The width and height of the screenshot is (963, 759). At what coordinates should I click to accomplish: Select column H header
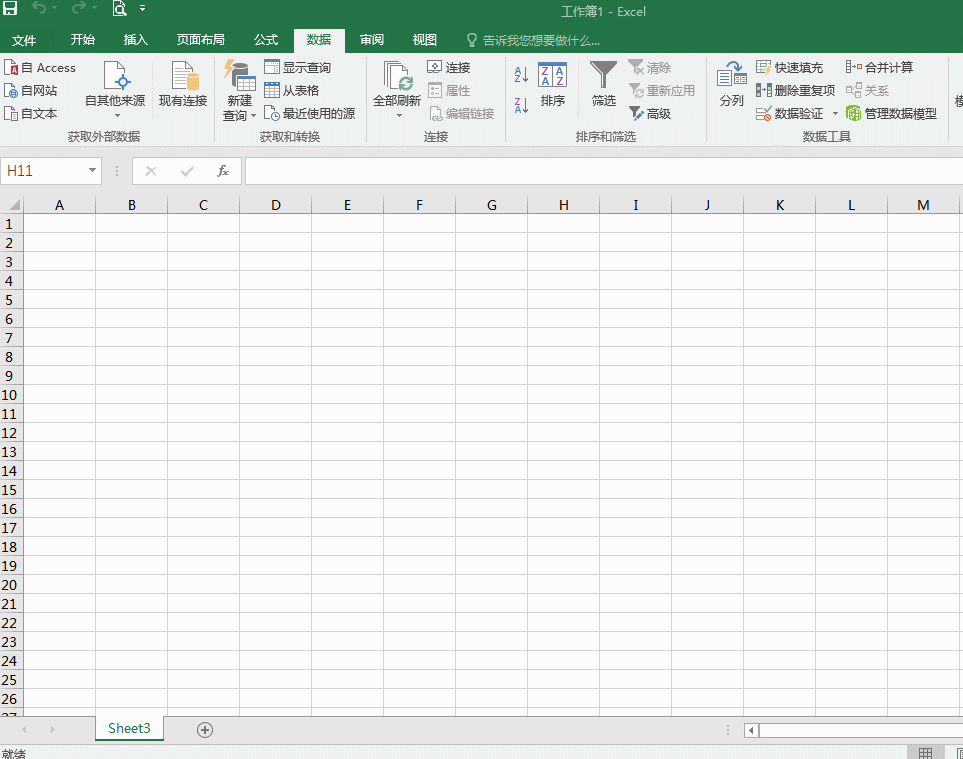563,205
